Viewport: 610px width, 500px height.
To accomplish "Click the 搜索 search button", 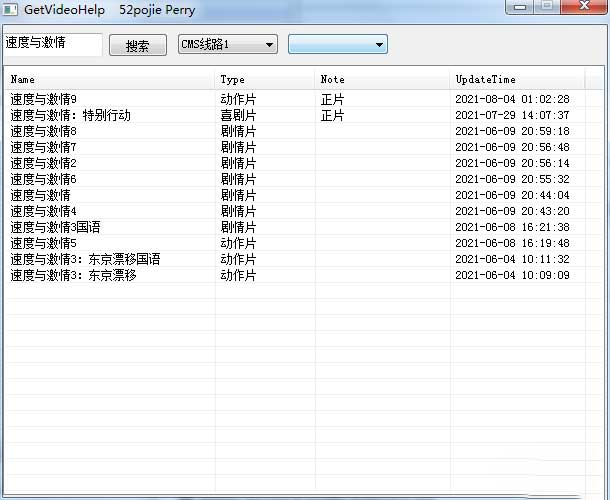I will [x=138, y=45].
